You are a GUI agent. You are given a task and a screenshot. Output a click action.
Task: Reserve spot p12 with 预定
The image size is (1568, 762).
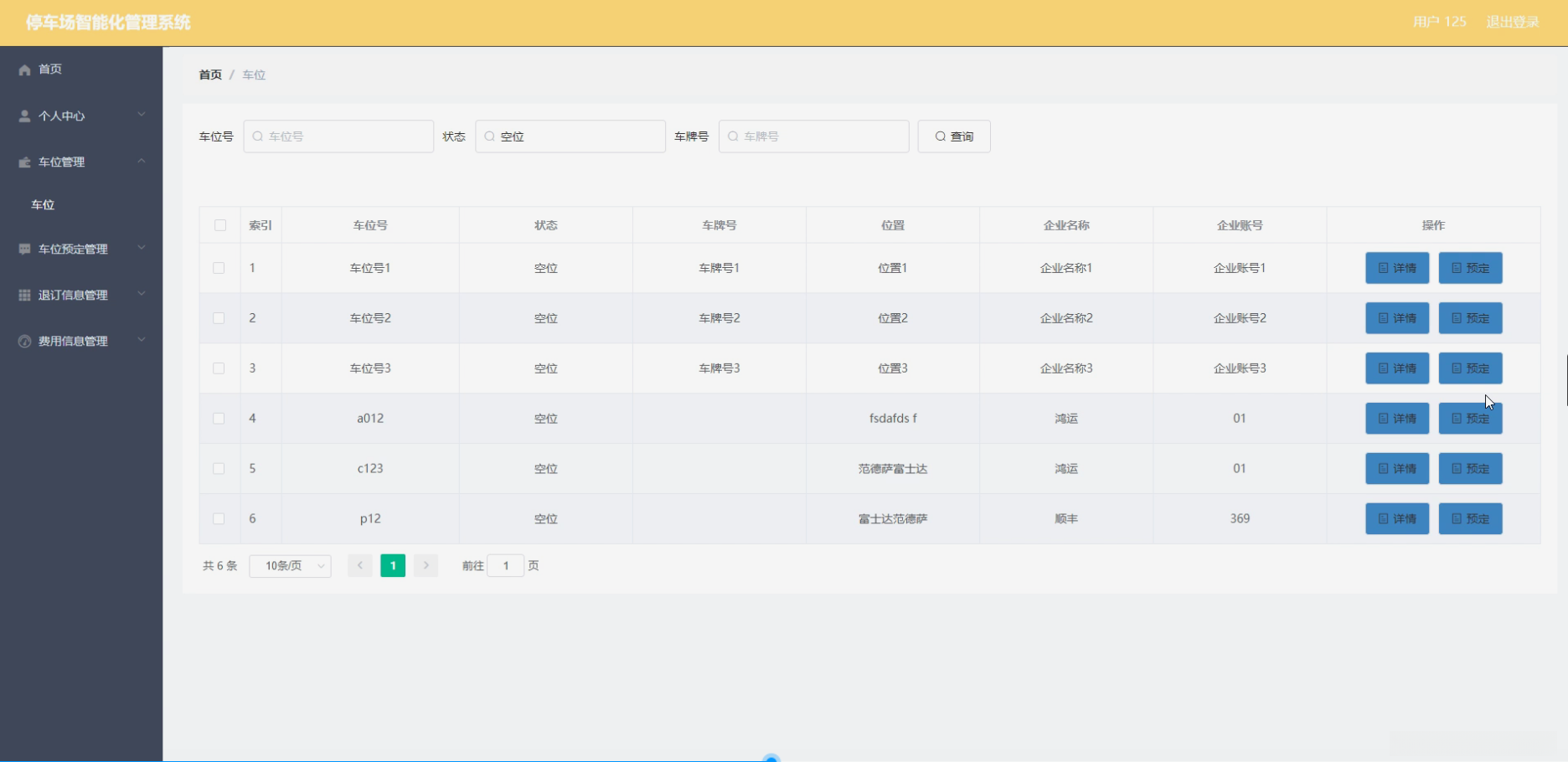tap(1471, 519)
